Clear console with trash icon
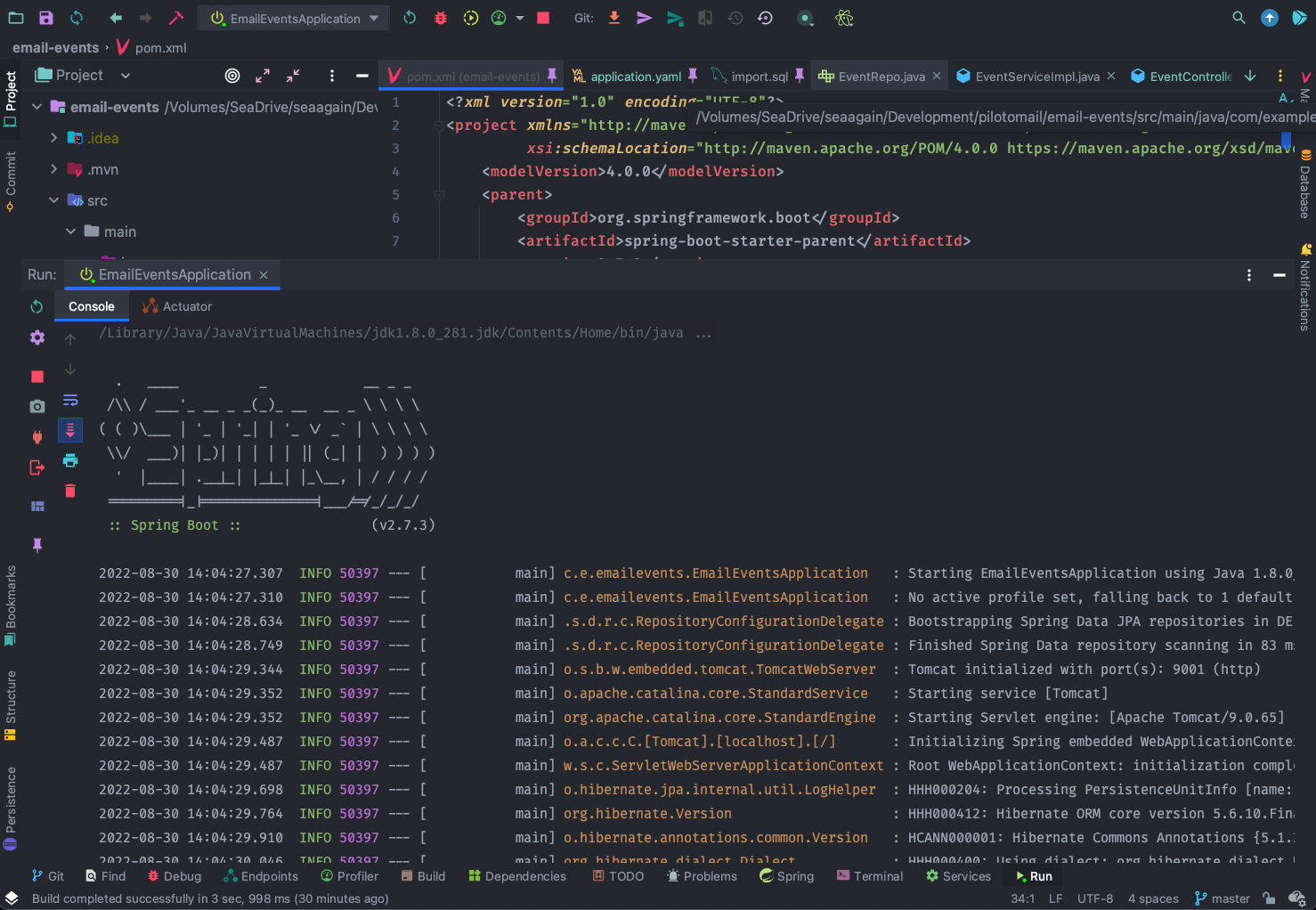 [70, 491]
